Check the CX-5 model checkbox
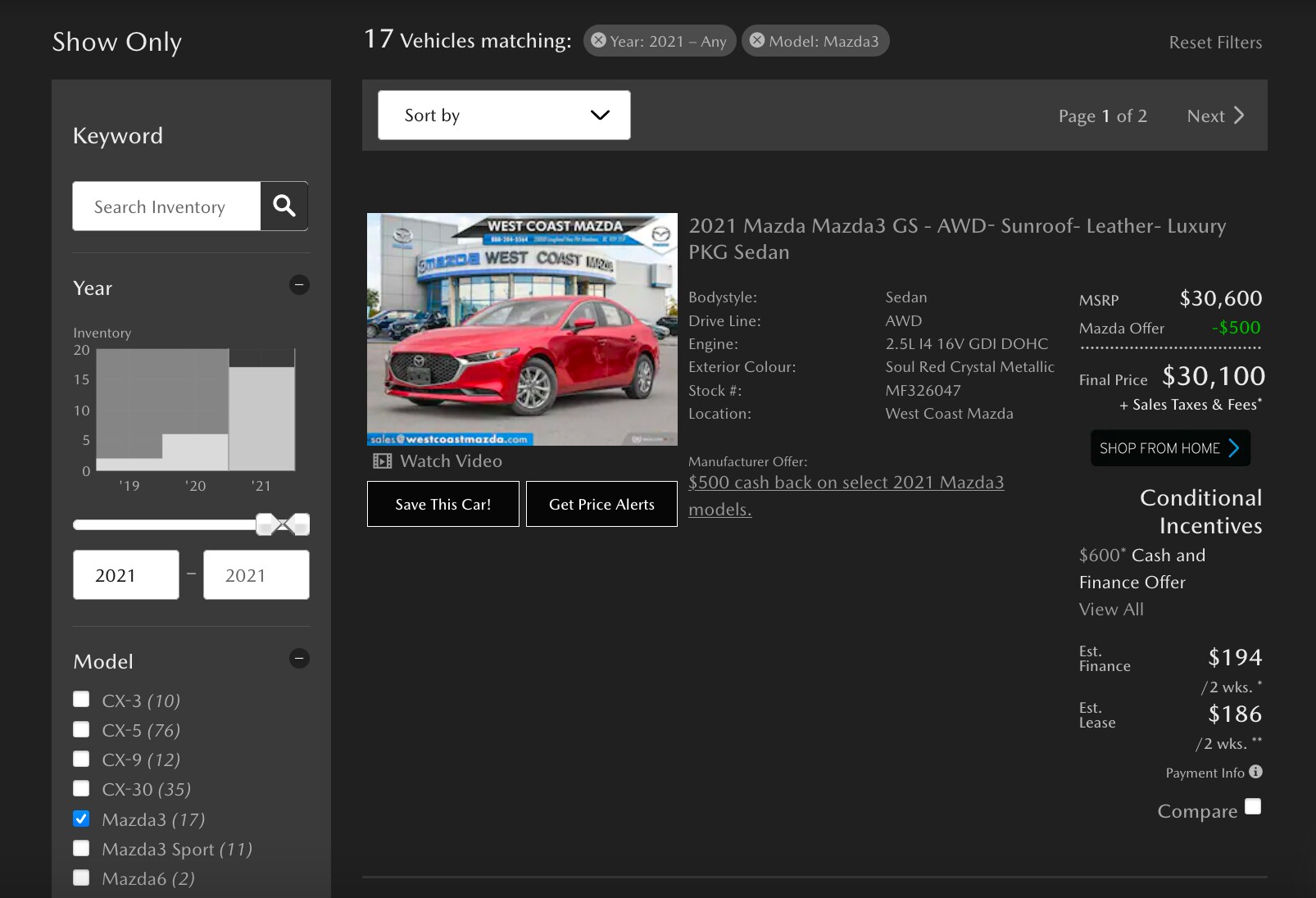This screenshot has width=1316, height=898. [81, 728]
